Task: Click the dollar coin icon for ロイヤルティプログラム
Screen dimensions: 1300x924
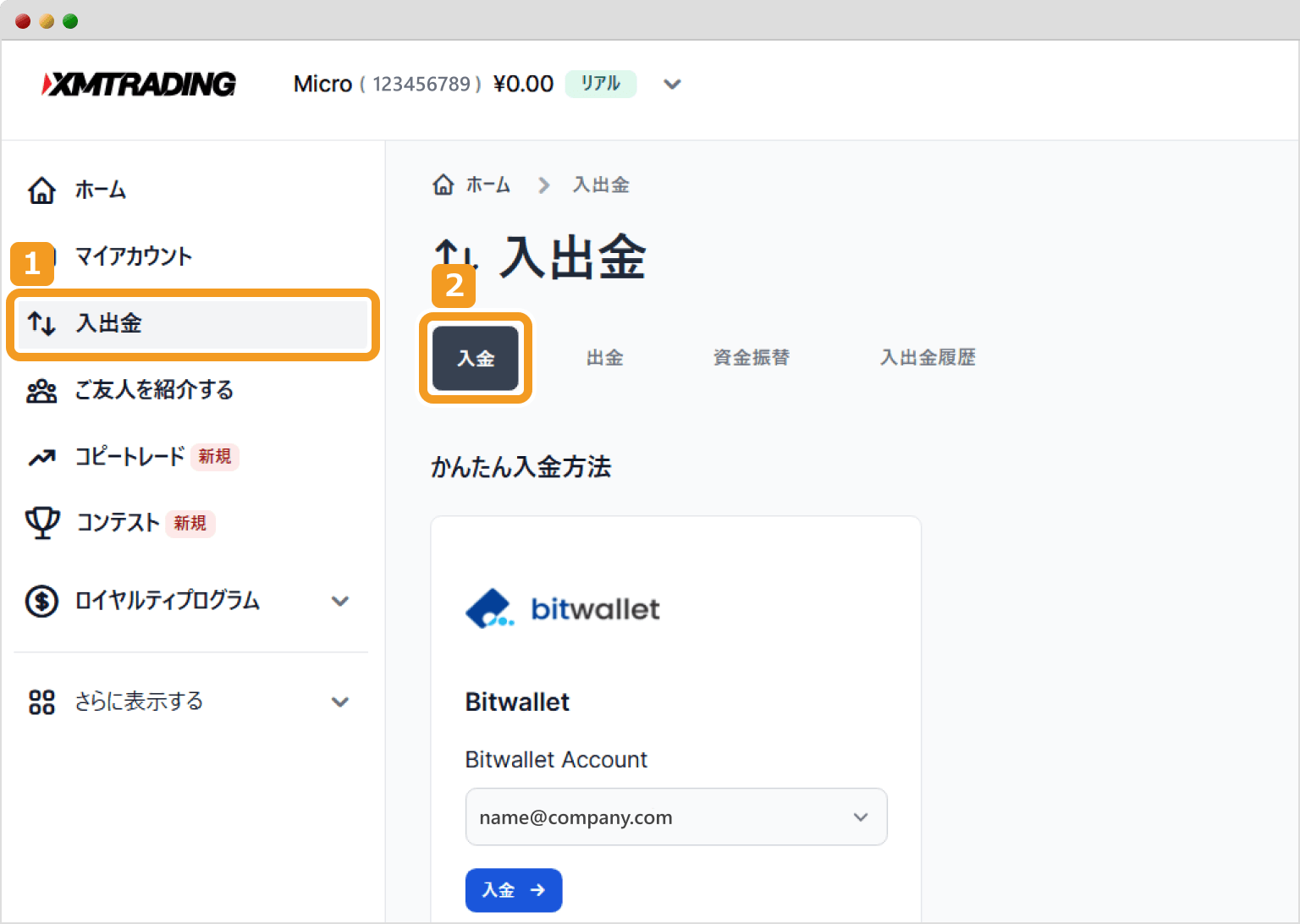Action: [x=41, y=602]
